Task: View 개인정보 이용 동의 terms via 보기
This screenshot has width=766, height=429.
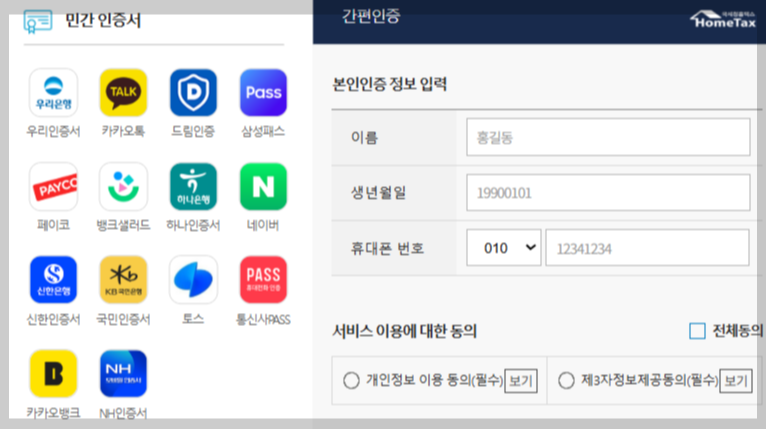Action: click(521, 381)
